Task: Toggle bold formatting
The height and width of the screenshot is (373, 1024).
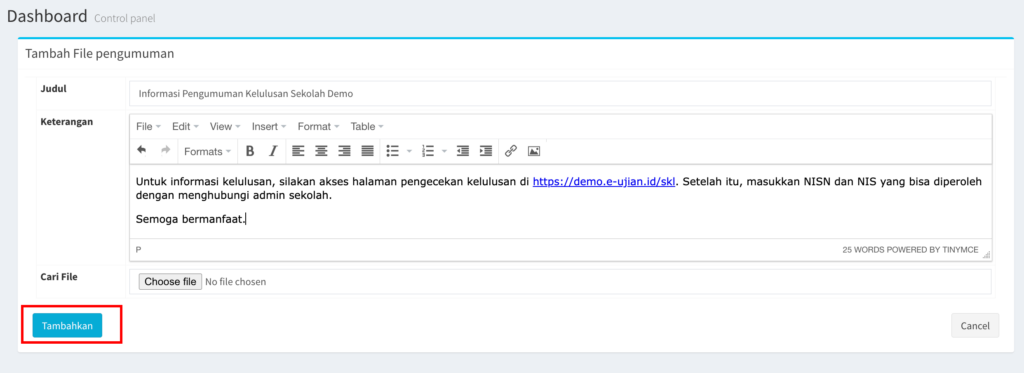Action: pyautogui.click(x=249, y=151)
